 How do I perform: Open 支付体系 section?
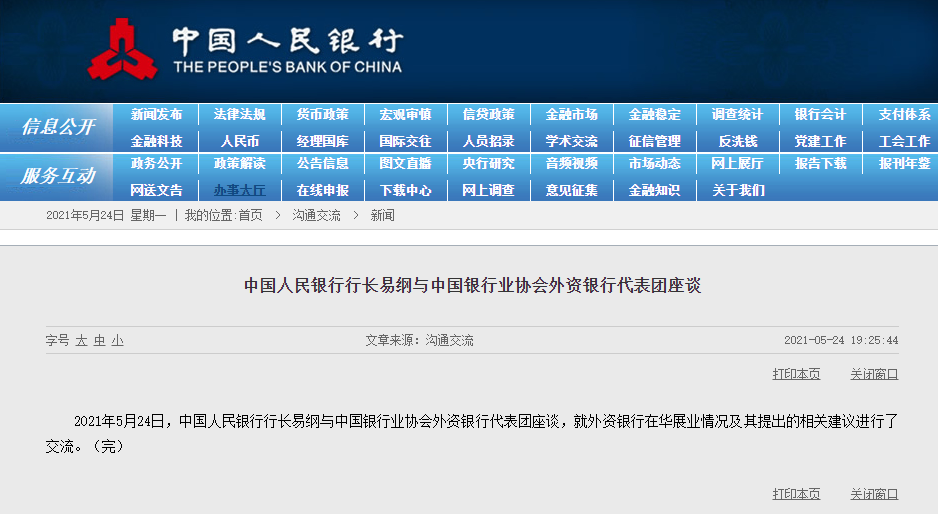coord(904,114)
